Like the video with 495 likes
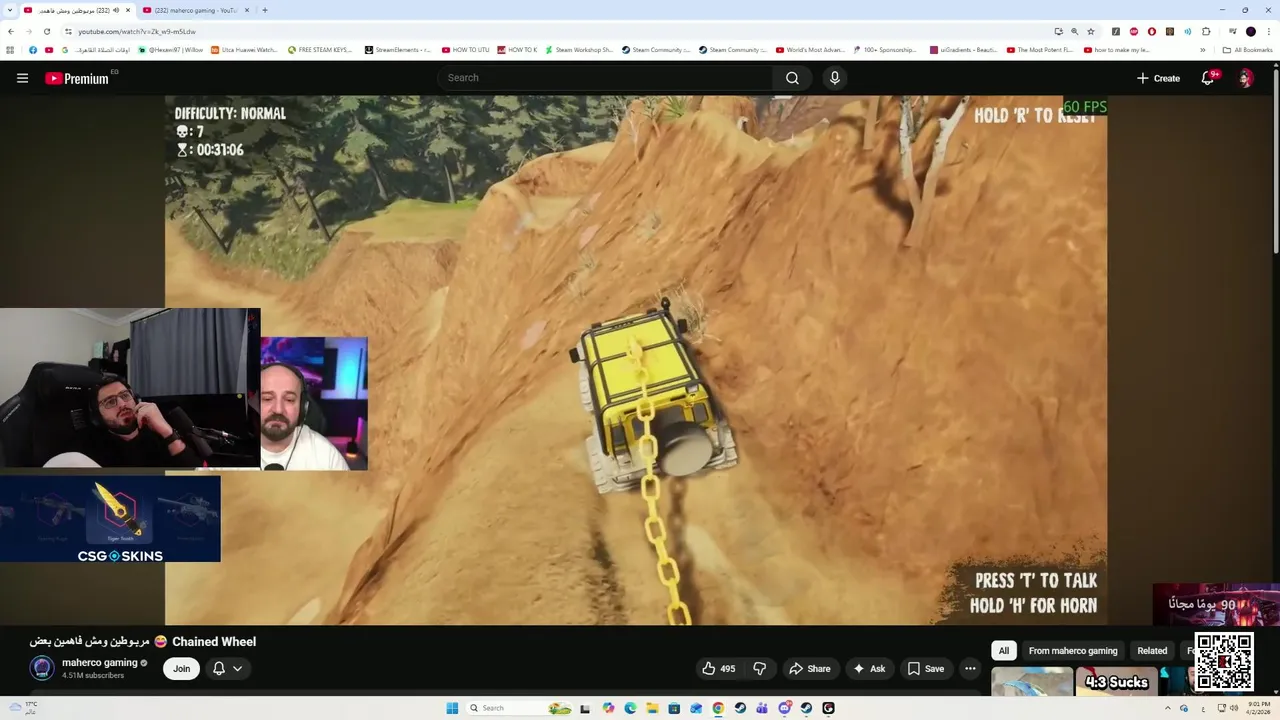1280x720 pixels. 718,669
